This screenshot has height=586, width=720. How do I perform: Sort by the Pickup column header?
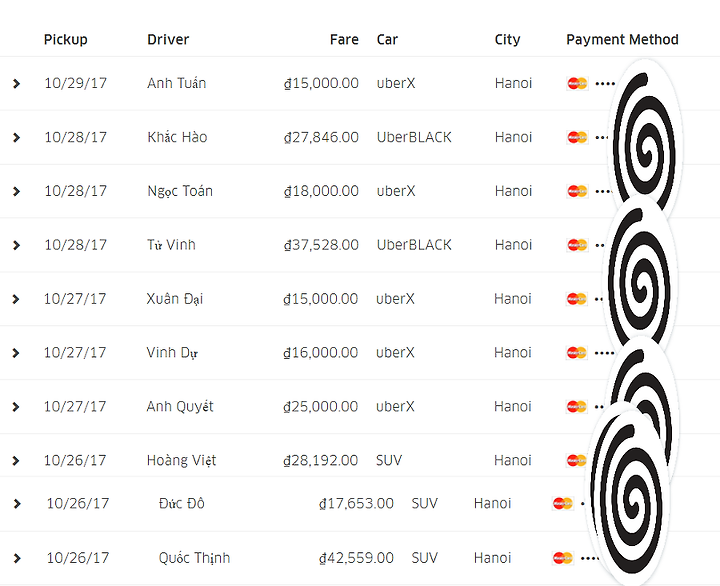[x=66, y=40]
